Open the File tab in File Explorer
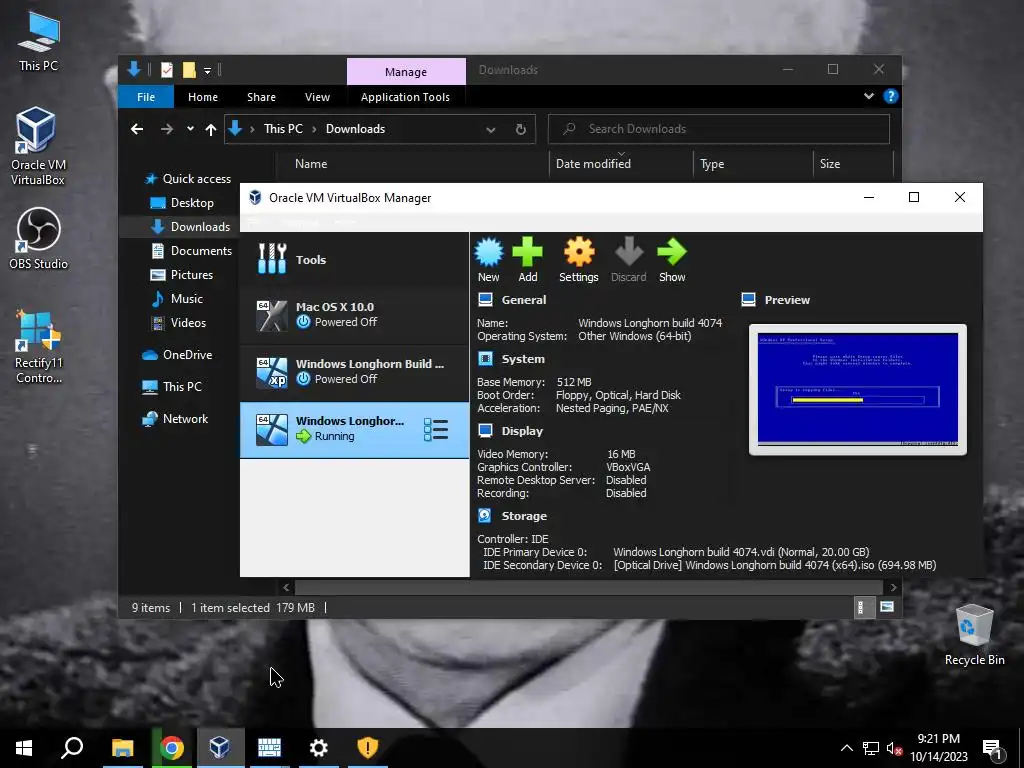This screenshot has height=768, width=1024. (146, 97)
